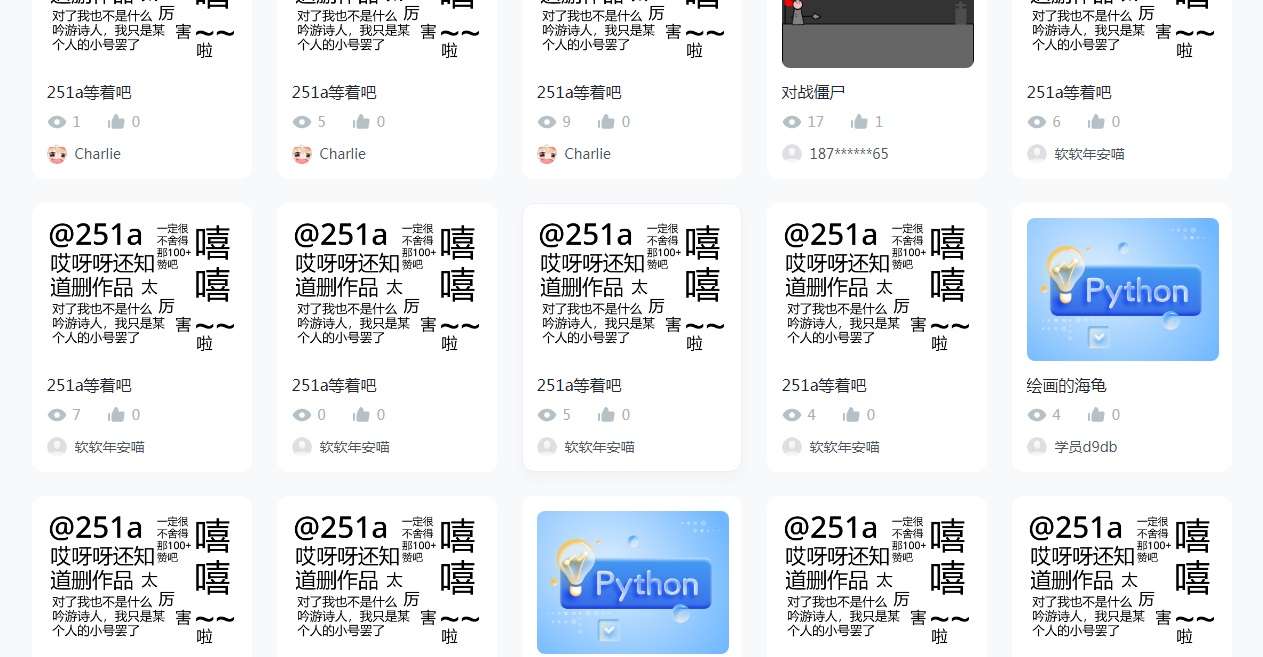Viewport: 1263px width, 657px height.
Task: Click Charlie's avatar
Action: click(x=57, y=154)
